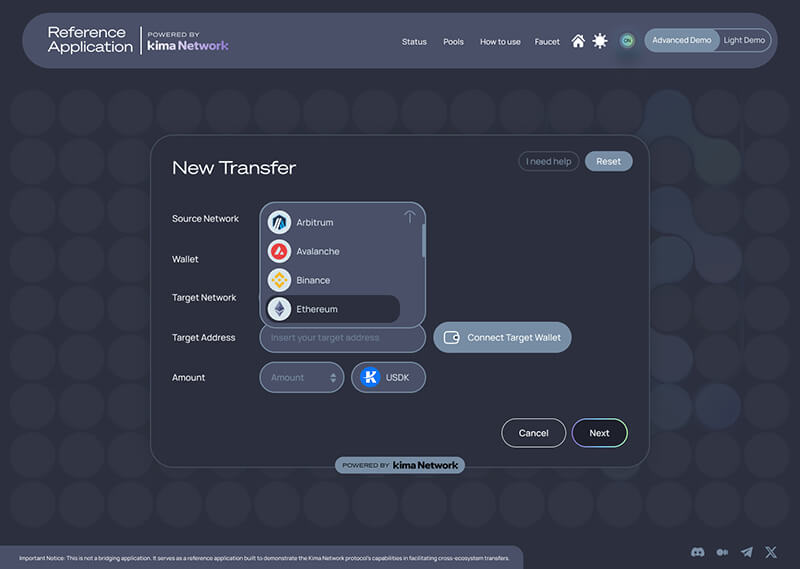
Task: Open the Pools page
Action: 453,42
